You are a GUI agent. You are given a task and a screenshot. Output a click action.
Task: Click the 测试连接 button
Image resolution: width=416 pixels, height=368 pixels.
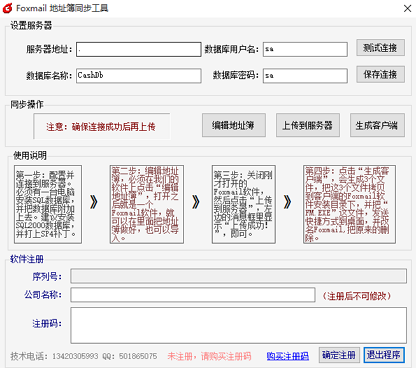(x=380, y=48)
